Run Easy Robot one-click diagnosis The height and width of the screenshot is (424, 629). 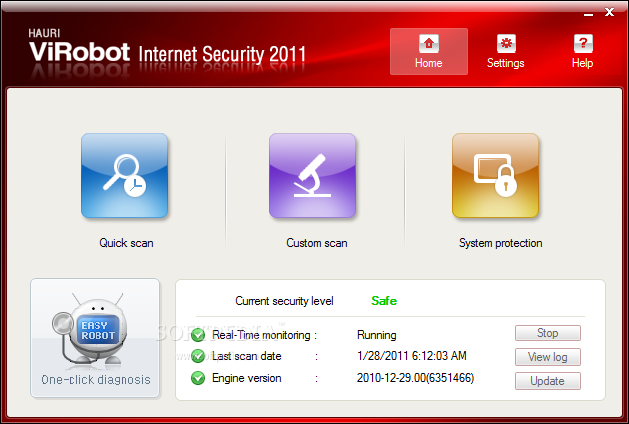point(95,338)
